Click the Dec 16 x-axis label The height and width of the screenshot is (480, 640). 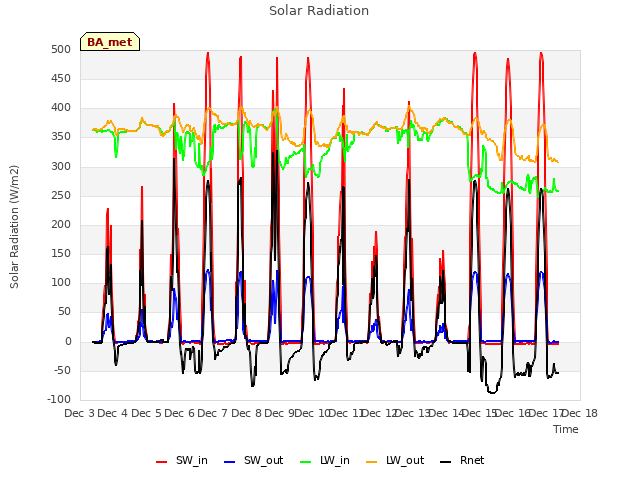[513, 413]
